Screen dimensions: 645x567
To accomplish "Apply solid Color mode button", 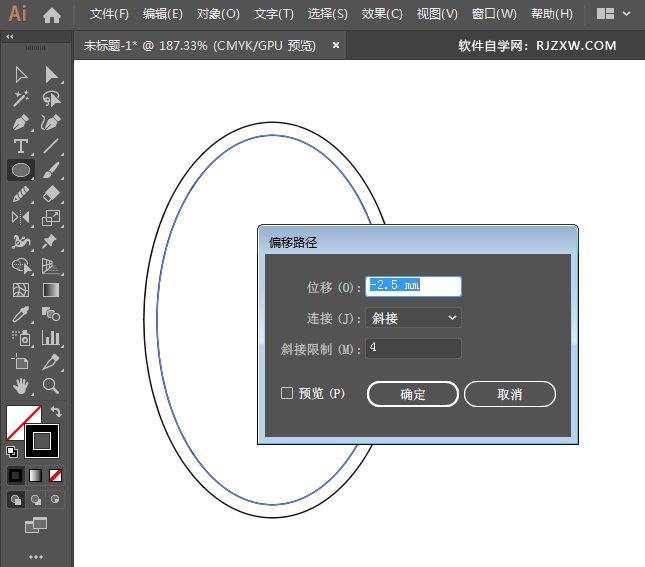I will coord(16,476).
